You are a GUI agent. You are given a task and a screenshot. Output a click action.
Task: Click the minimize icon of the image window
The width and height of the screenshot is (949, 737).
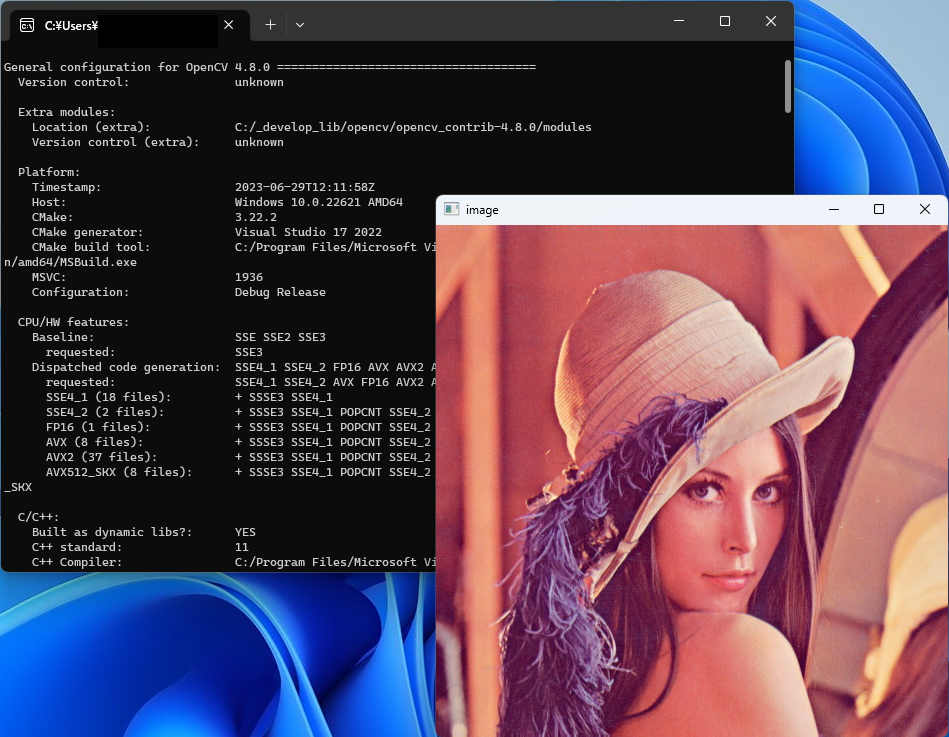click(x=832, y=209)
